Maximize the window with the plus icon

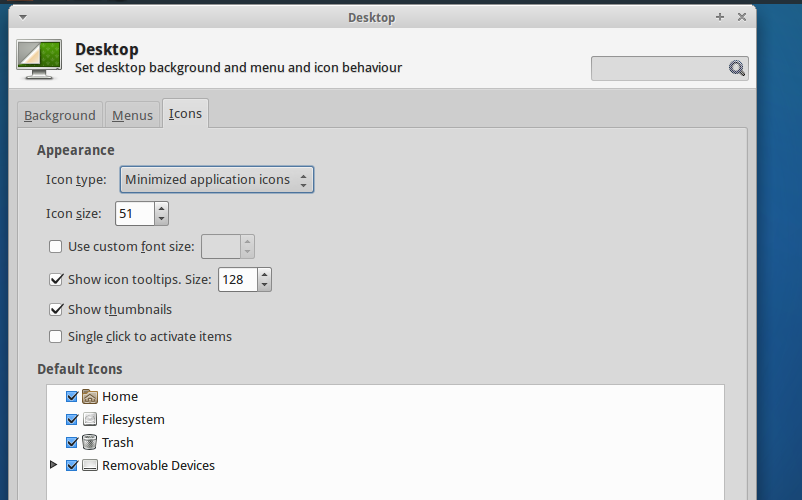point(720,17)
